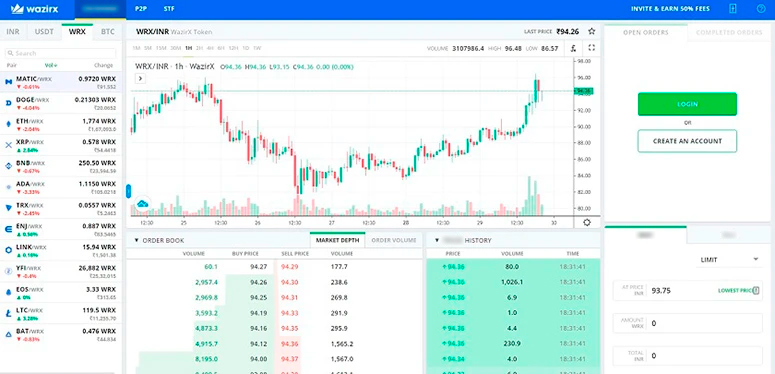Click the LTC coin icon
The height and width of the screenshot is (374, 775).
pos(8,313)
